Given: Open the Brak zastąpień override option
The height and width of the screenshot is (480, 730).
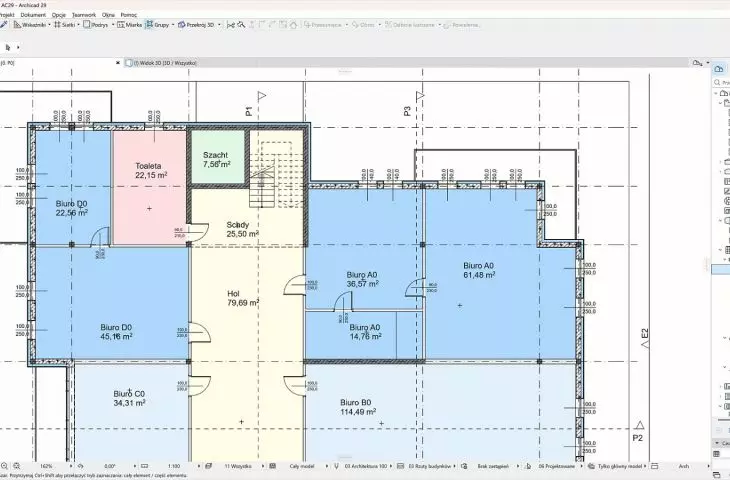Looking at the screenshot, I should tap(493, 466).
